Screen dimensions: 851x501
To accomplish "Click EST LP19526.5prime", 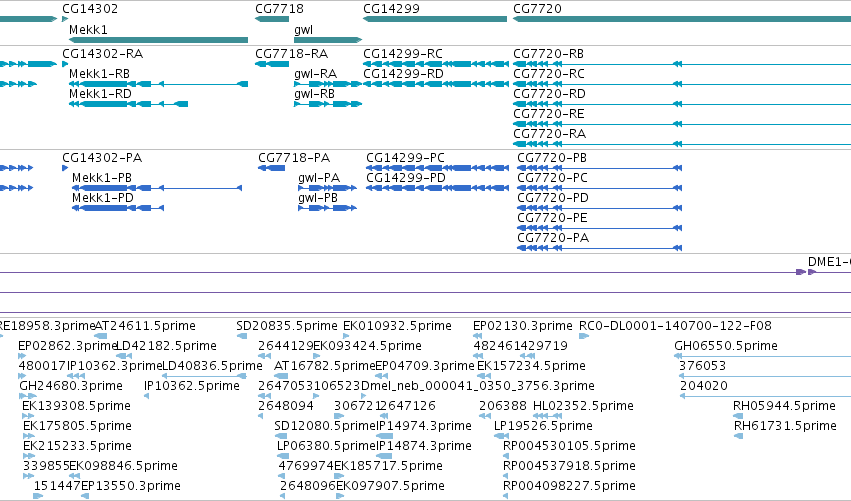I will [x=543, y=427].
